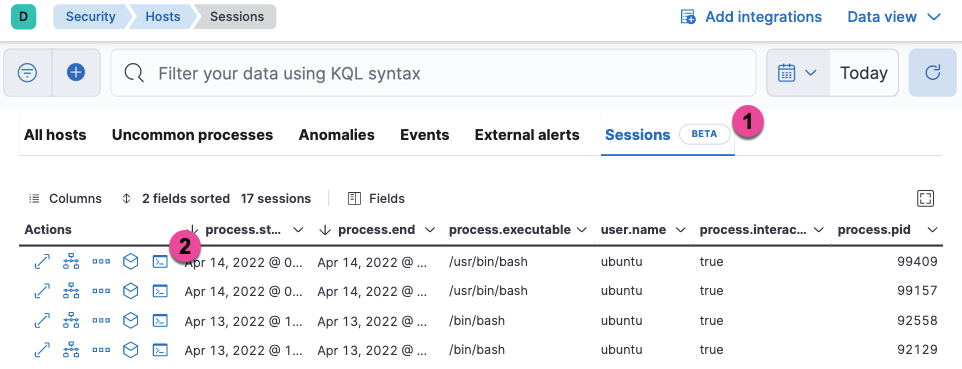Switch to the External alerts tab
962x369 pixels.
pyautogui.click(x=527, y=135)
